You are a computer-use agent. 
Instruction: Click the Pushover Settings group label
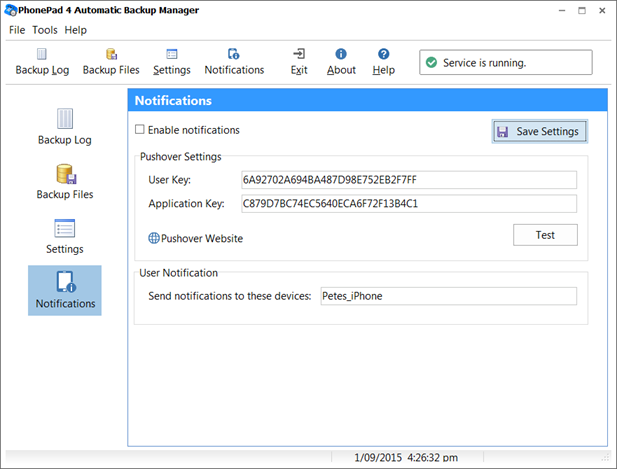coord(181,157)
